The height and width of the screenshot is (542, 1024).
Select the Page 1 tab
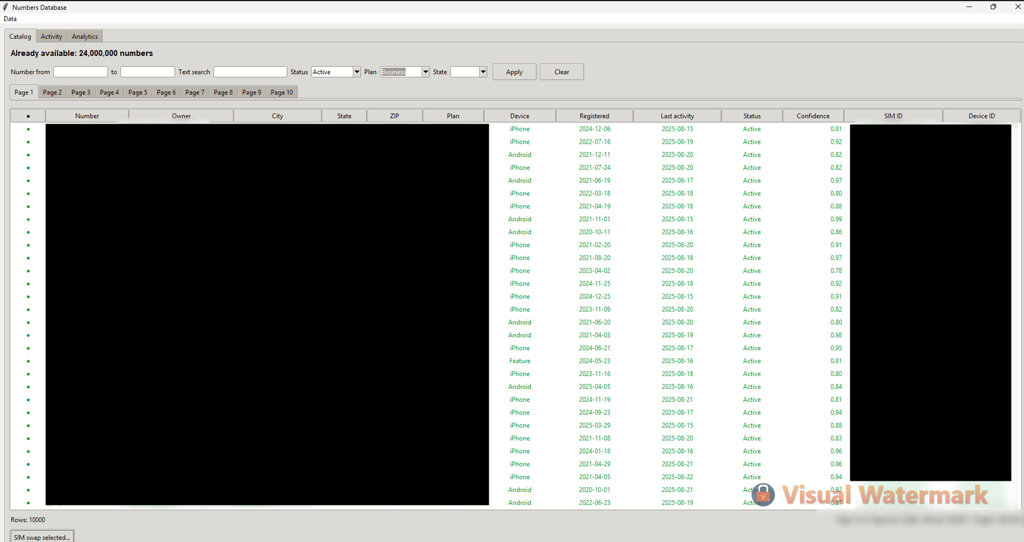click(24, 92)
